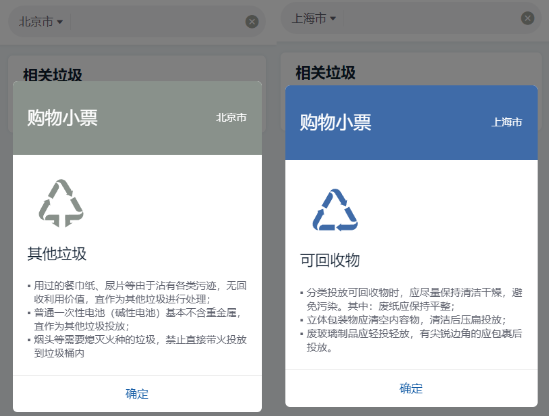Click the Beijing search input field
The height and width of the screenshot is (416, 549).
158,22
